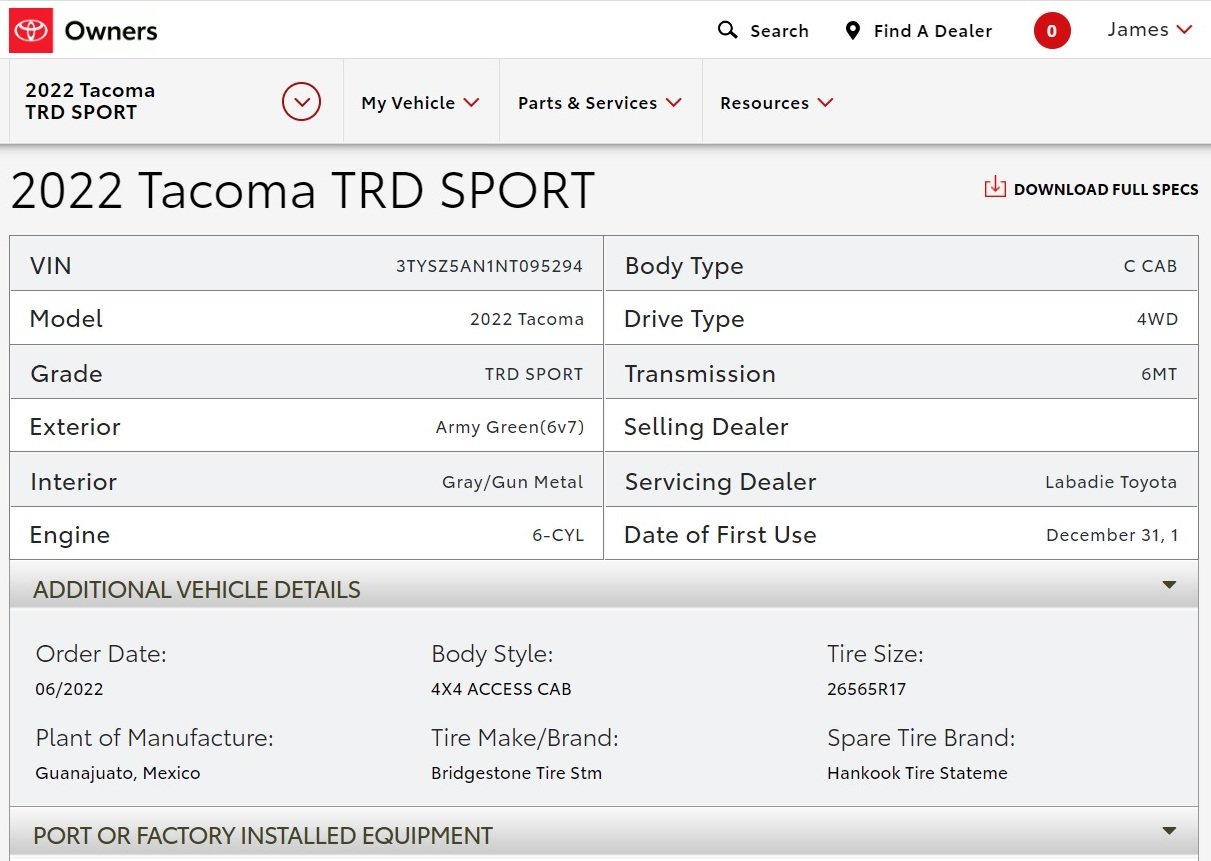Viewport: 1211px width, 861px height.
Task: Click the VIN value 3TYSZ5AN1NT095294
Action: 489,266
